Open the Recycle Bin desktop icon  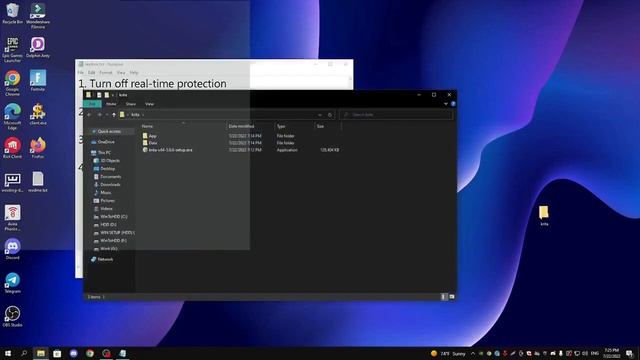pyautogui.click(x=12, y=13)
